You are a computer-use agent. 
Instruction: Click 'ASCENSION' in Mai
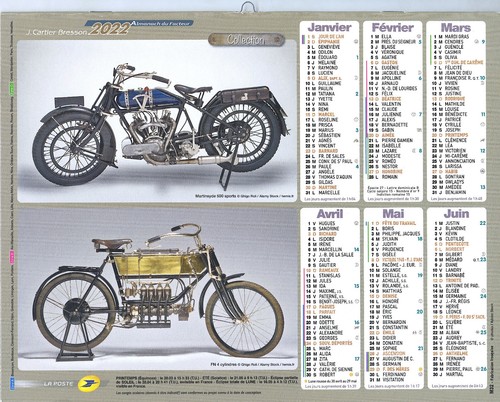pyautogui.click(x=394, y=353)
